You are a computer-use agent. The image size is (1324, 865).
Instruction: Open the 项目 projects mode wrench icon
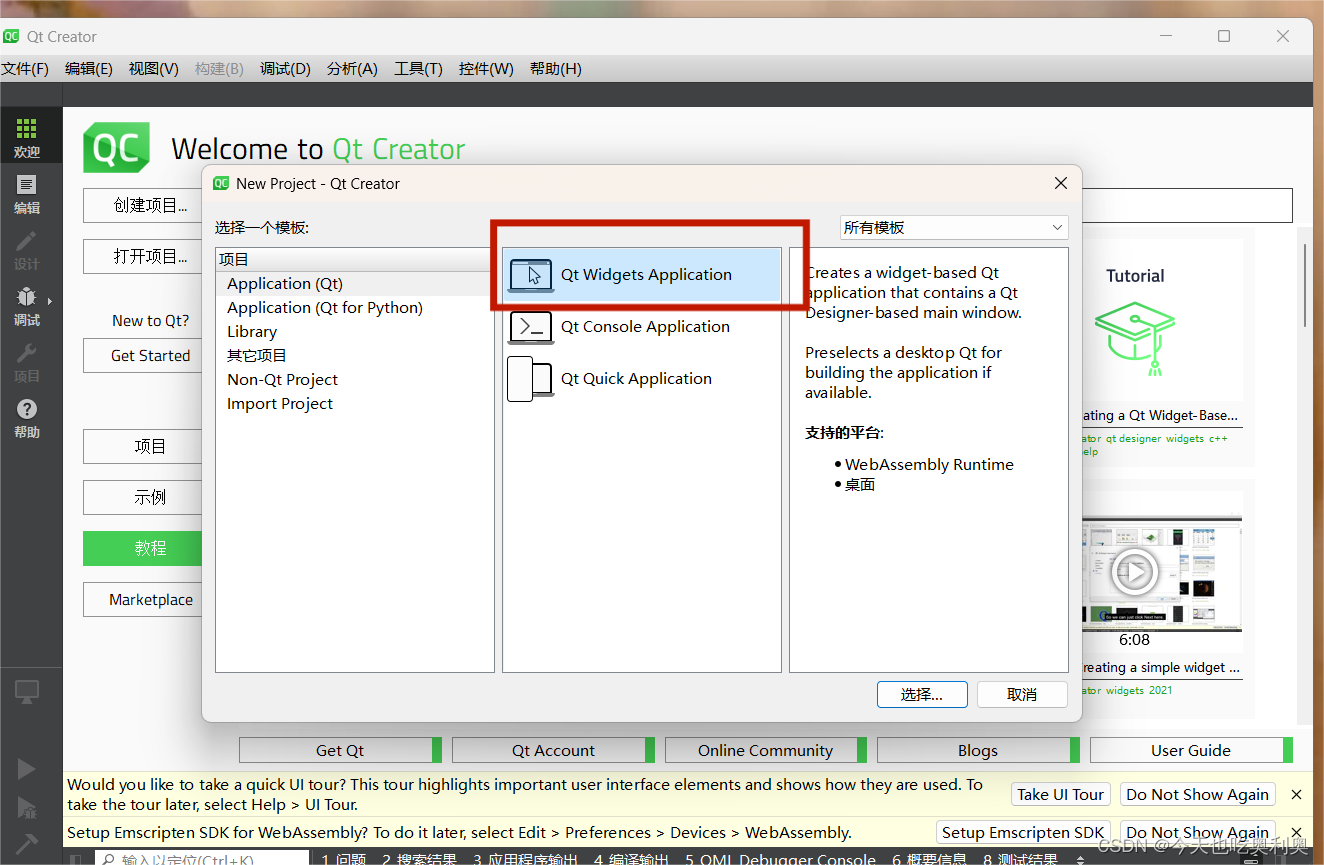click(27, 362)
